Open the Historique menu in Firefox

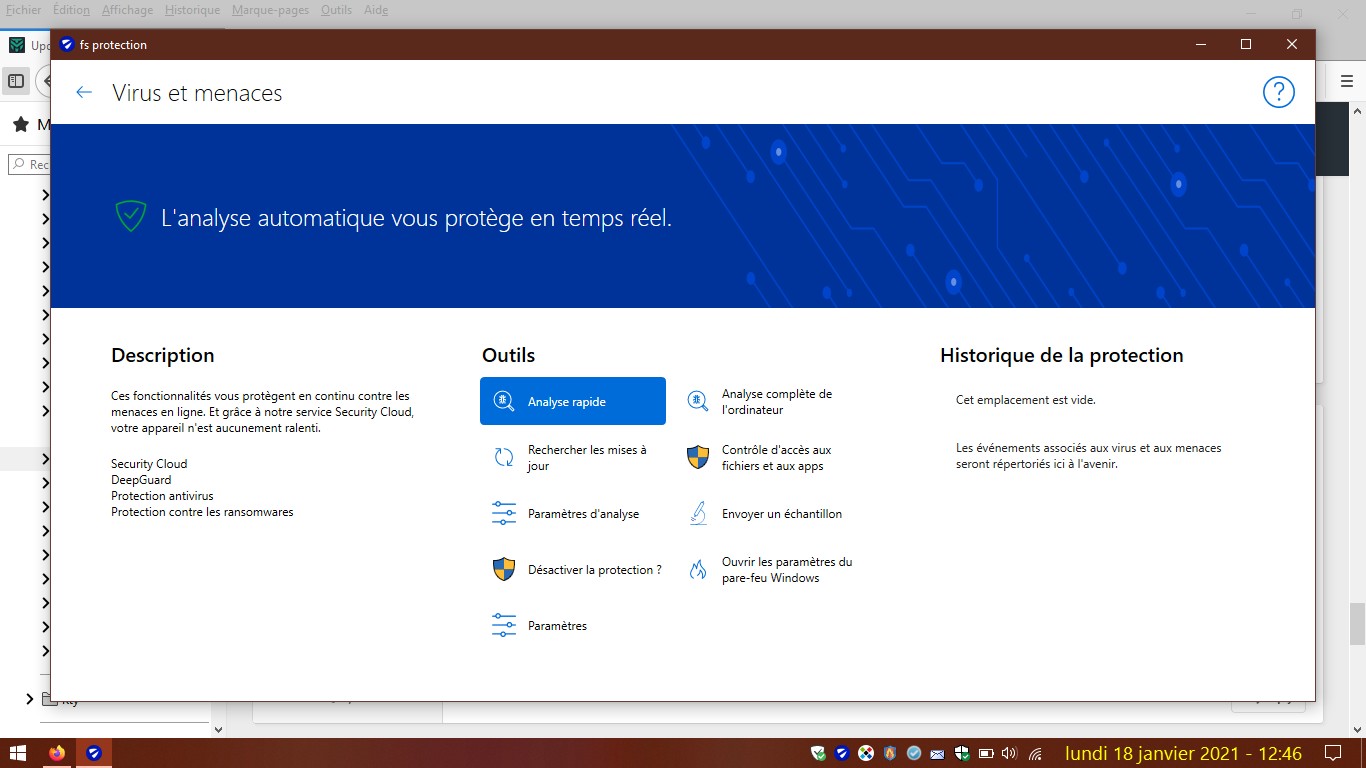point(192,10)
